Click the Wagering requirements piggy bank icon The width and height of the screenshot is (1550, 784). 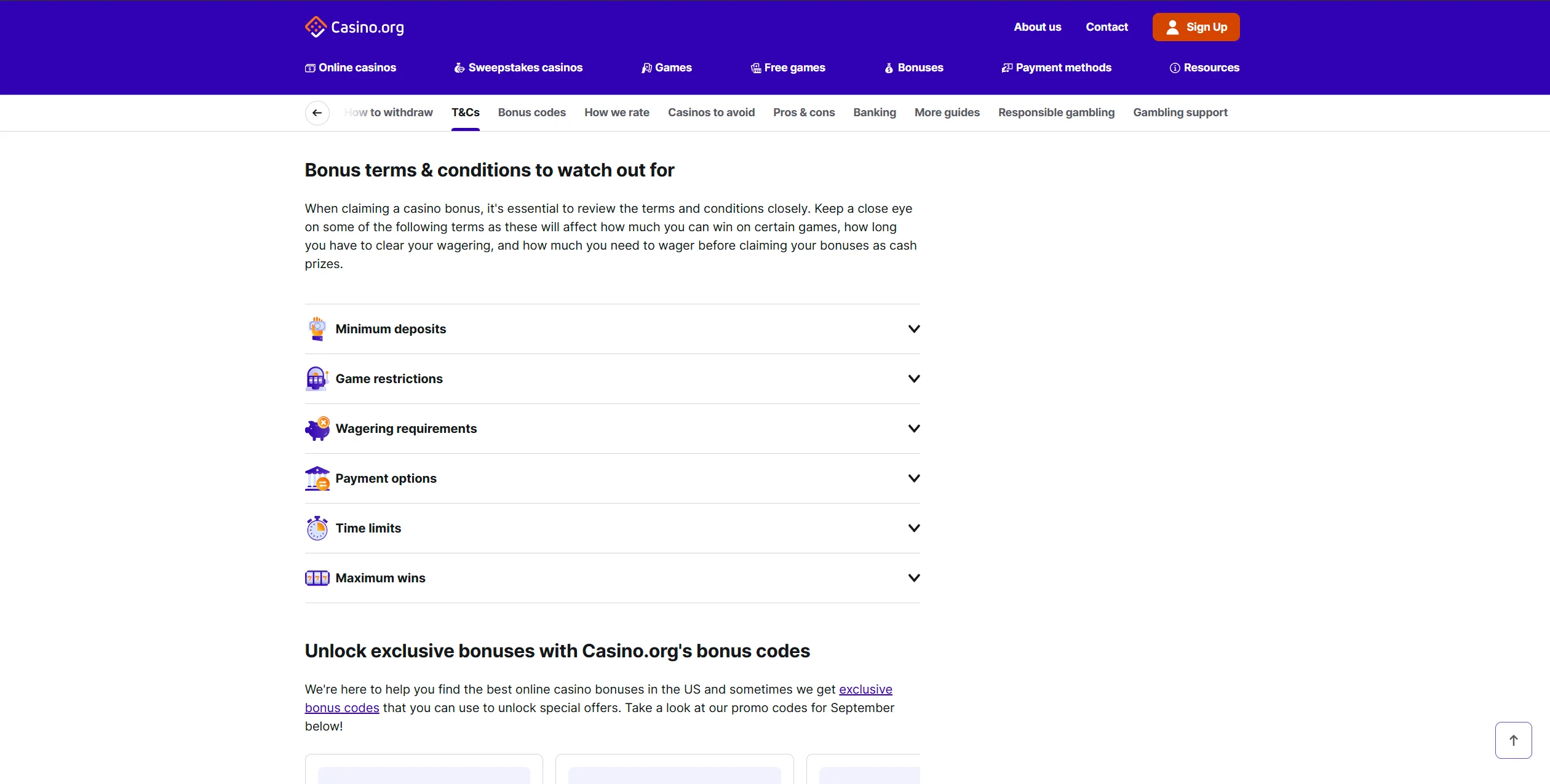[317, 429]
